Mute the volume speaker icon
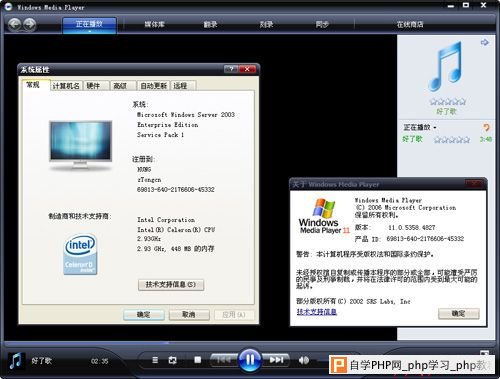 [304, 360]
